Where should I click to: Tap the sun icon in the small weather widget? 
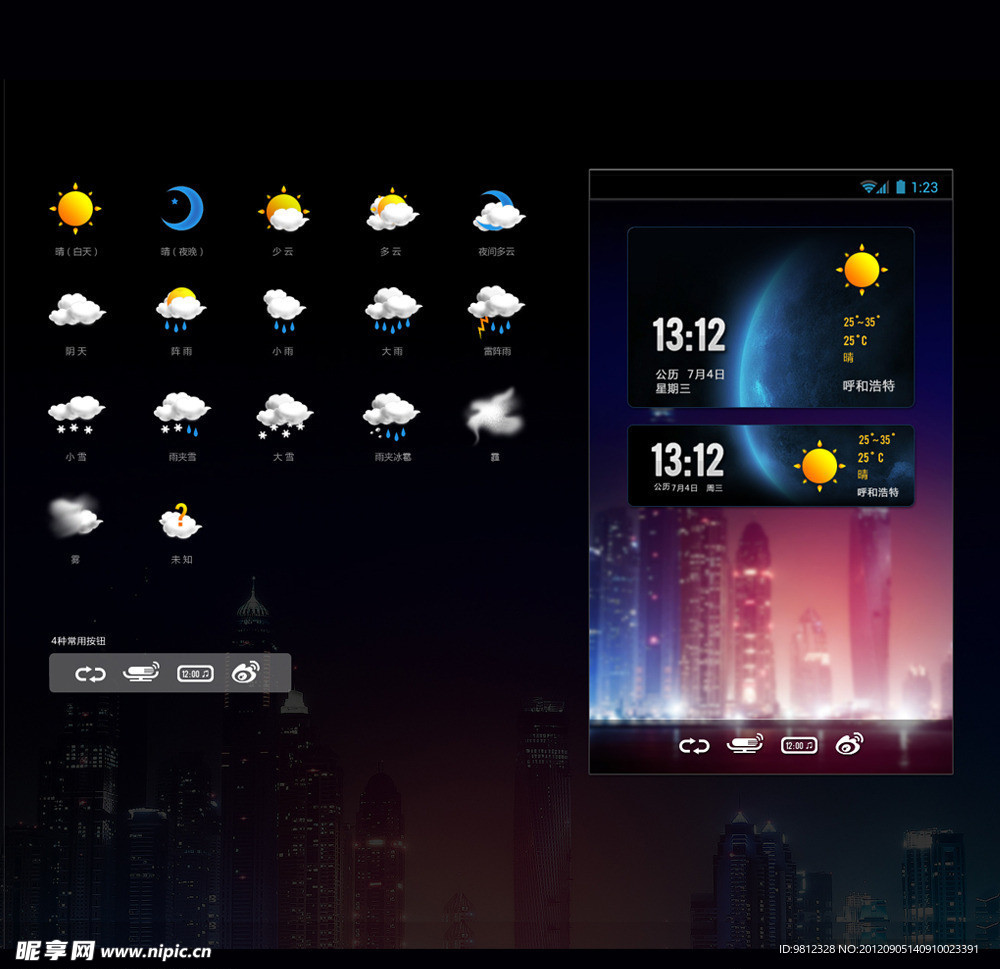click(820, 466)
